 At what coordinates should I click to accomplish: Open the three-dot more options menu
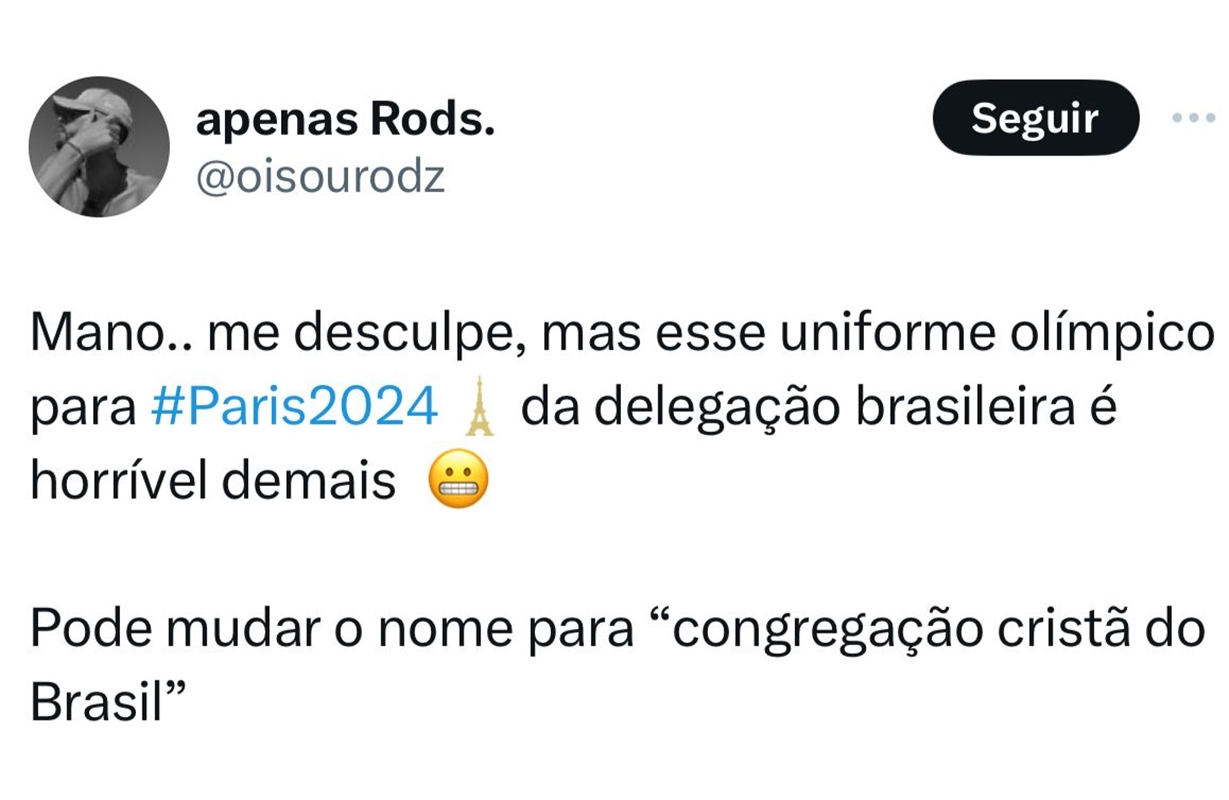(1192, 118)
